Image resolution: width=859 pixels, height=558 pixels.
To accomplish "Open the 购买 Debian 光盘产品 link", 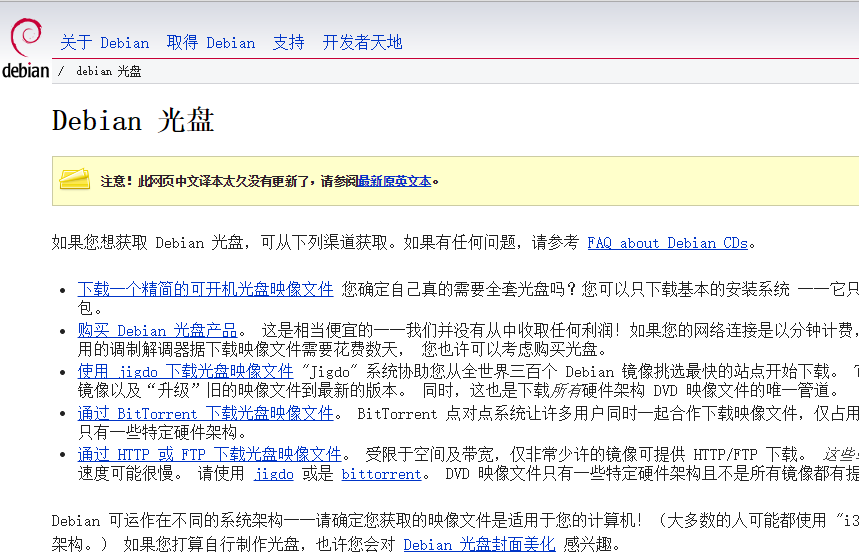I will point(157,330).
